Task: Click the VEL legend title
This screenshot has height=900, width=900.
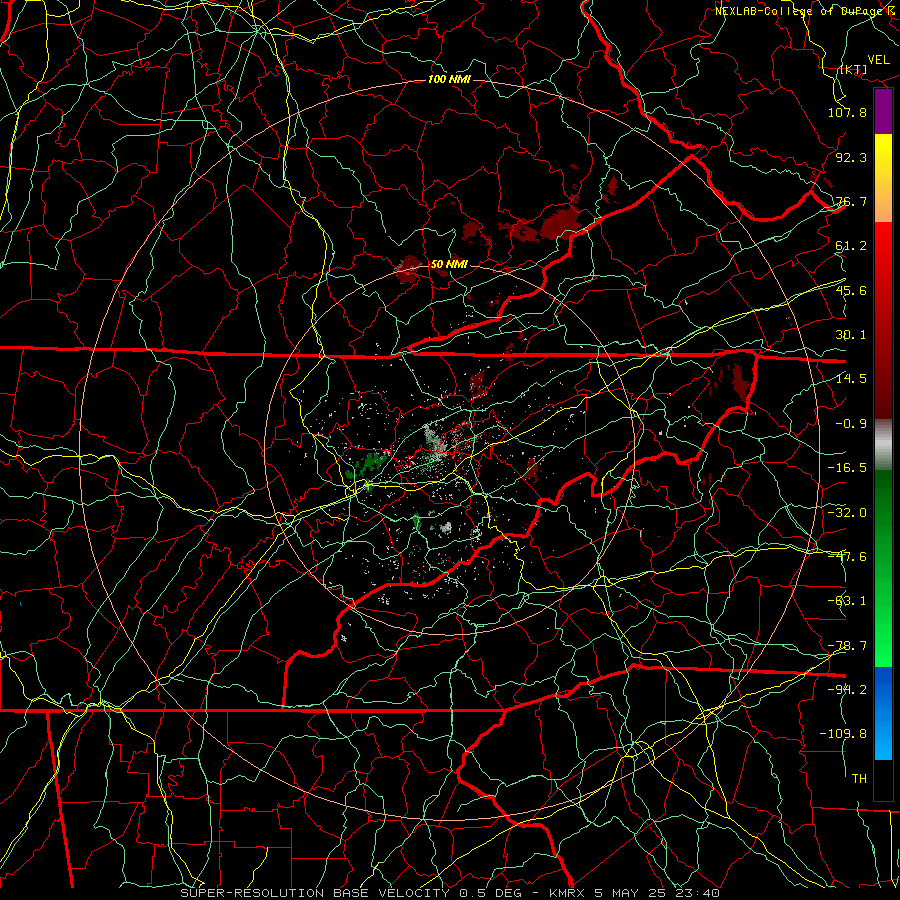Action: pos(878,60)
